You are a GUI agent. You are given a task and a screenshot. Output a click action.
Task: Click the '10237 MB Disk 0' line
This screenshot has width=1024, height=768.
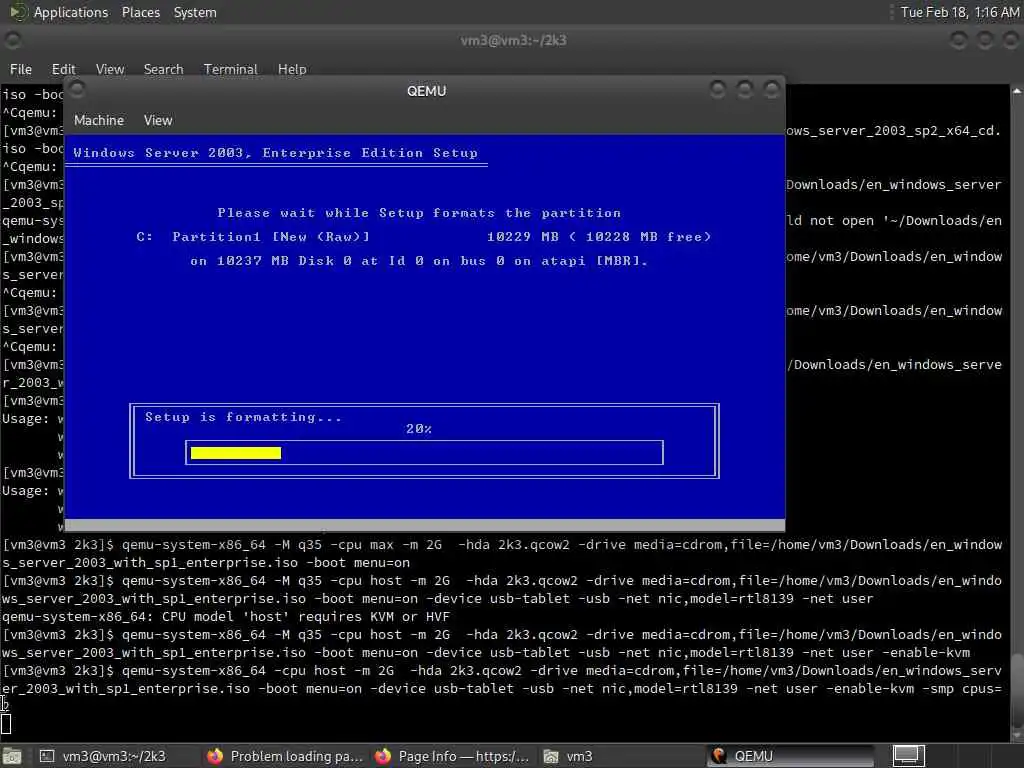coord(419,261)
